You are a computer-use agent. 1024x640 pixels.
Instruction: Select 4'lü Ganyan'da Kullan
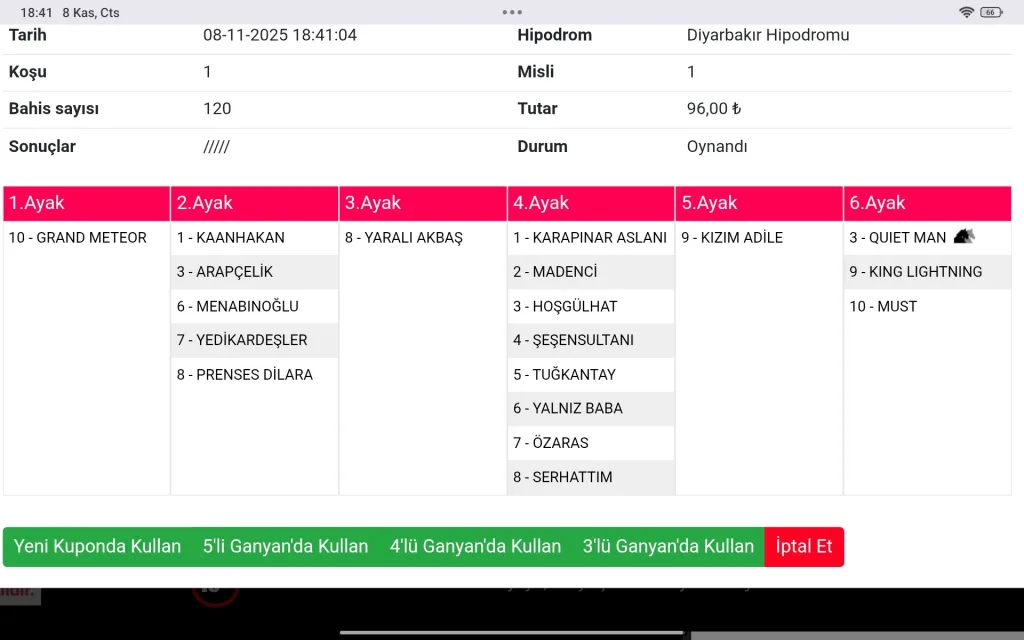(x=475, y=547)
